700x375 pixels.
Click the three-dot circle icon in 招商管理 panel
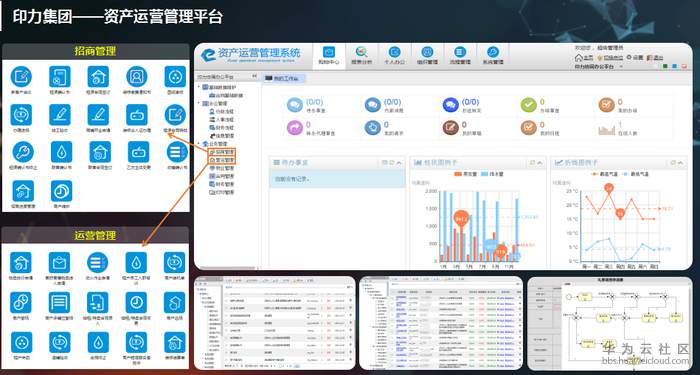pos(175,76)
